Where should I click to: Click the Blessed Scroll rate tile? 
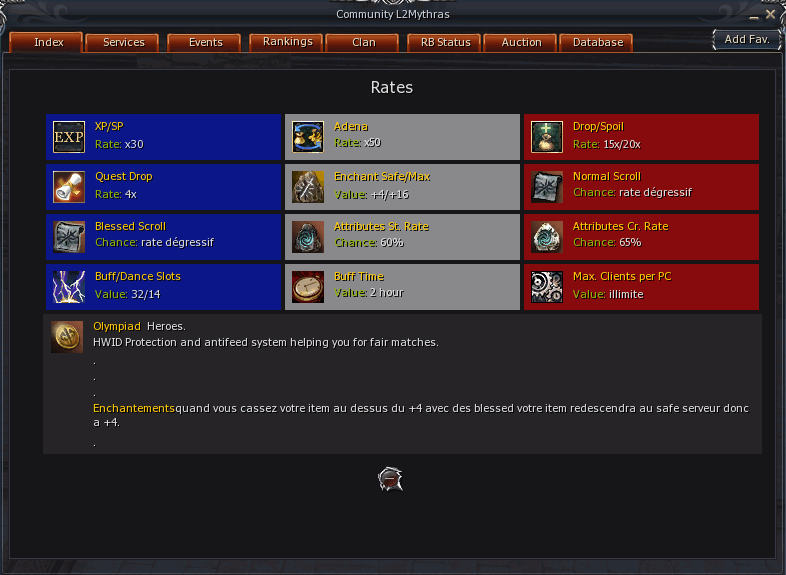163,237
